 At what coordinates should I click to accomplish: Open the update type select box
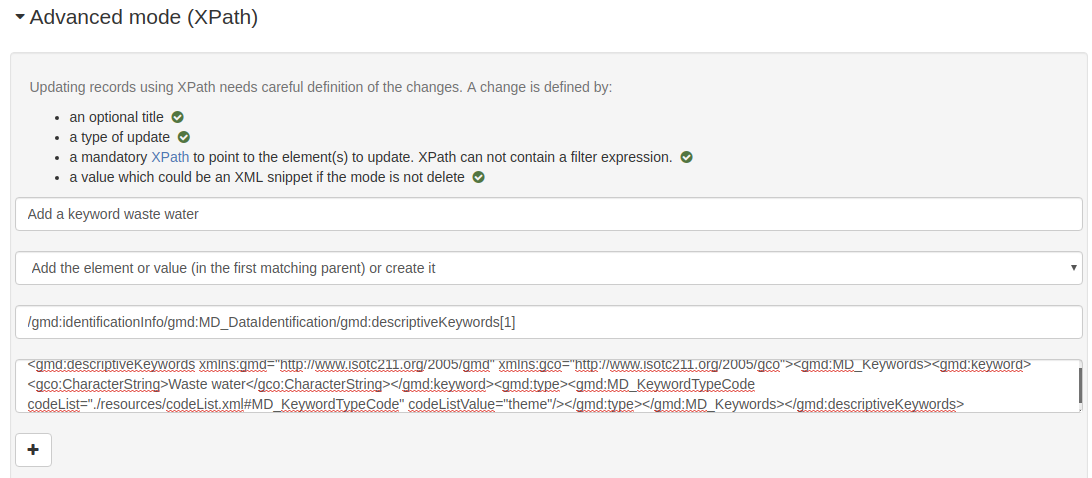(549, 268)
